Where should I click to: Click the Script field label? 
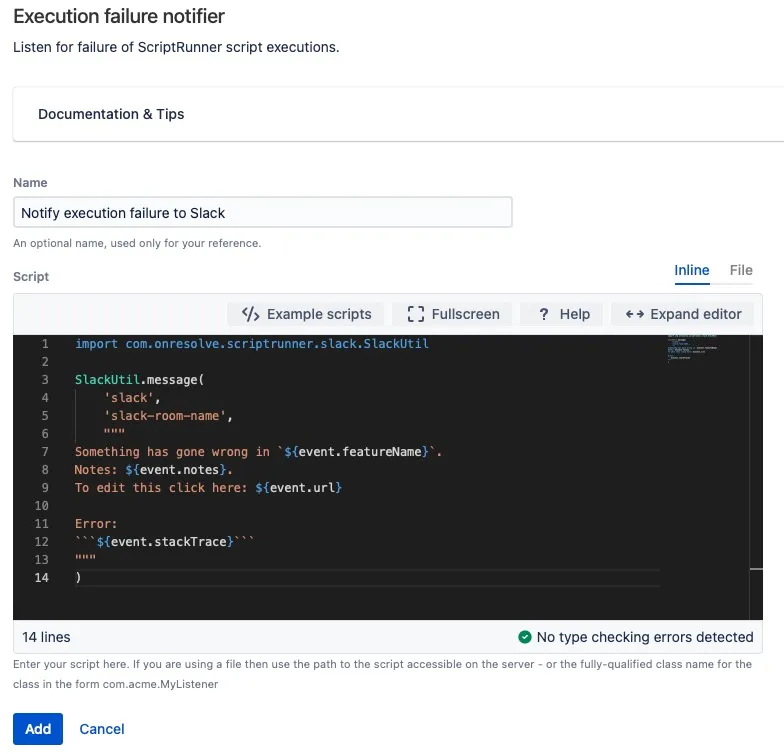pos(31,276)
